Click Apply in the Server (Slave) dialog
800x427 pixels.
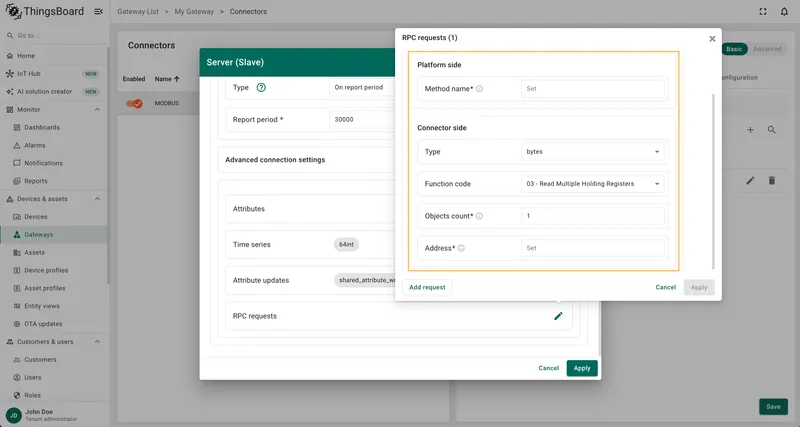582,368
